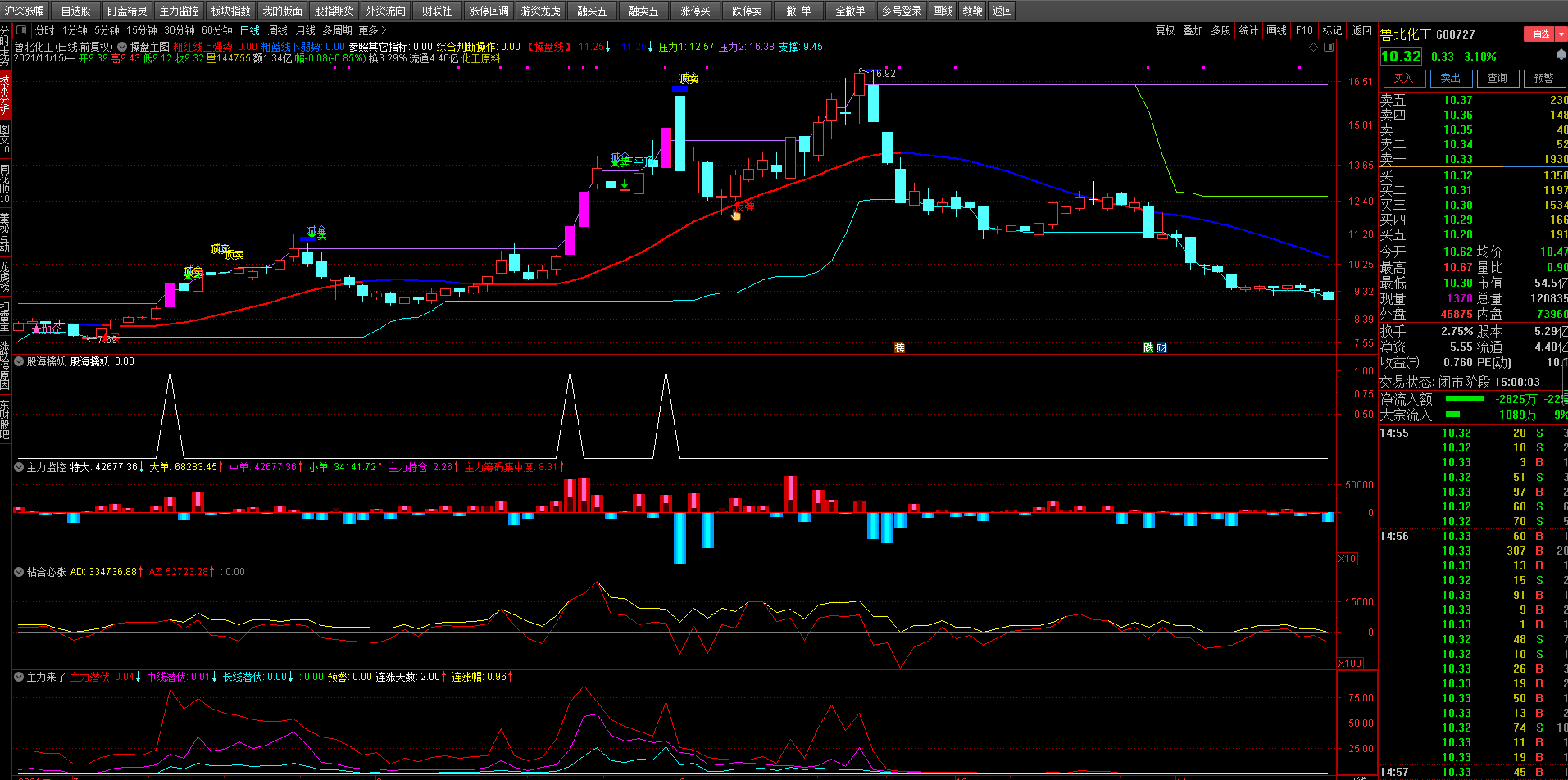Open 扫雷宝 sidebar tab

(x=5, y=316)
